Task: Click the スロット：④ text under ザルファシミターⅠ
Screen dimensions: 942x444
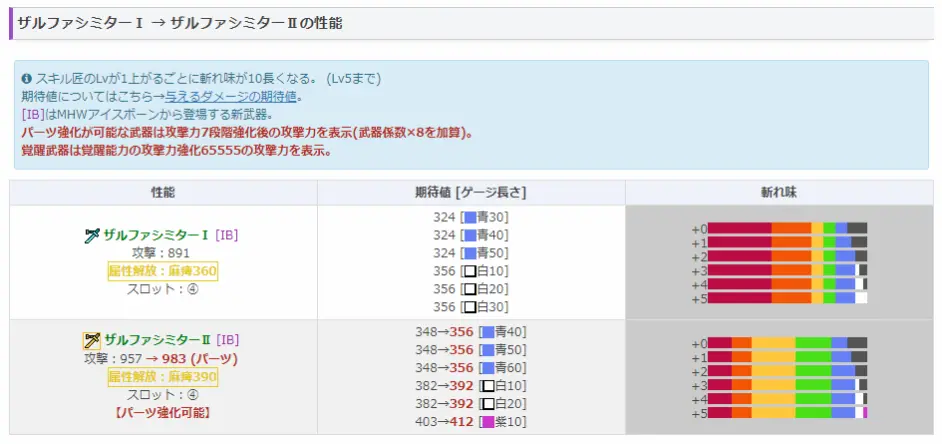Action: (163, 290)
